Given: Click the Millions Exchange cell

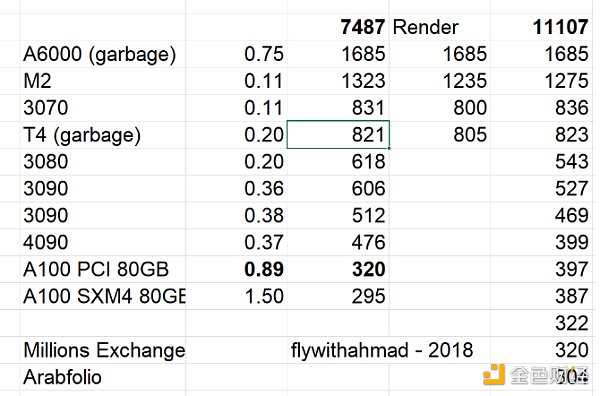Looking at the screenshot, I should (104, 350).
